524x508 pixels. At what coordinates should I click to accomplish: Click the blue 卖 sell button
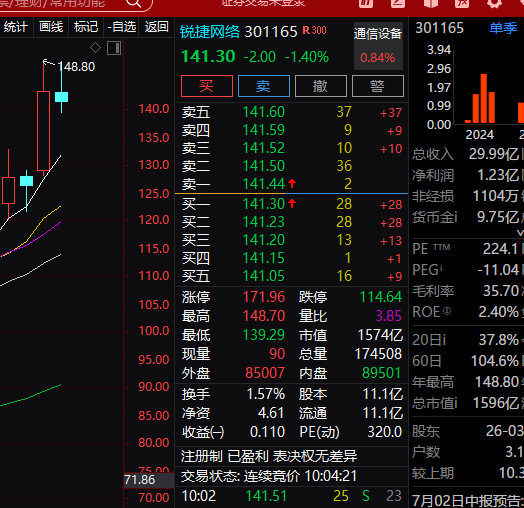tap(264, 86)
